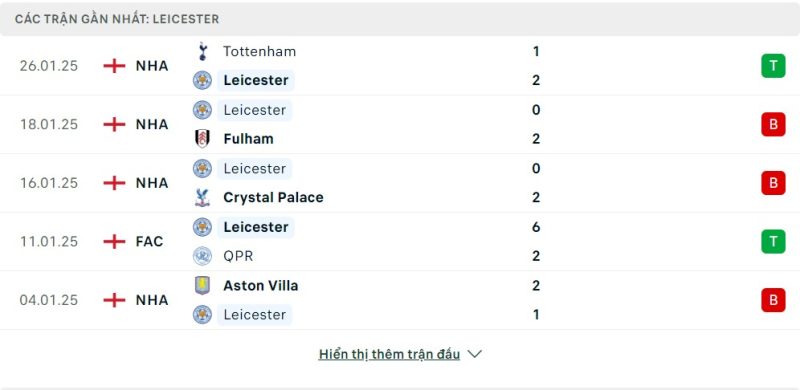Image resolution: width=800 pixels, height=390 pixels.
Task: Open the Tottenham team name
Action: (x=259, y=52)
